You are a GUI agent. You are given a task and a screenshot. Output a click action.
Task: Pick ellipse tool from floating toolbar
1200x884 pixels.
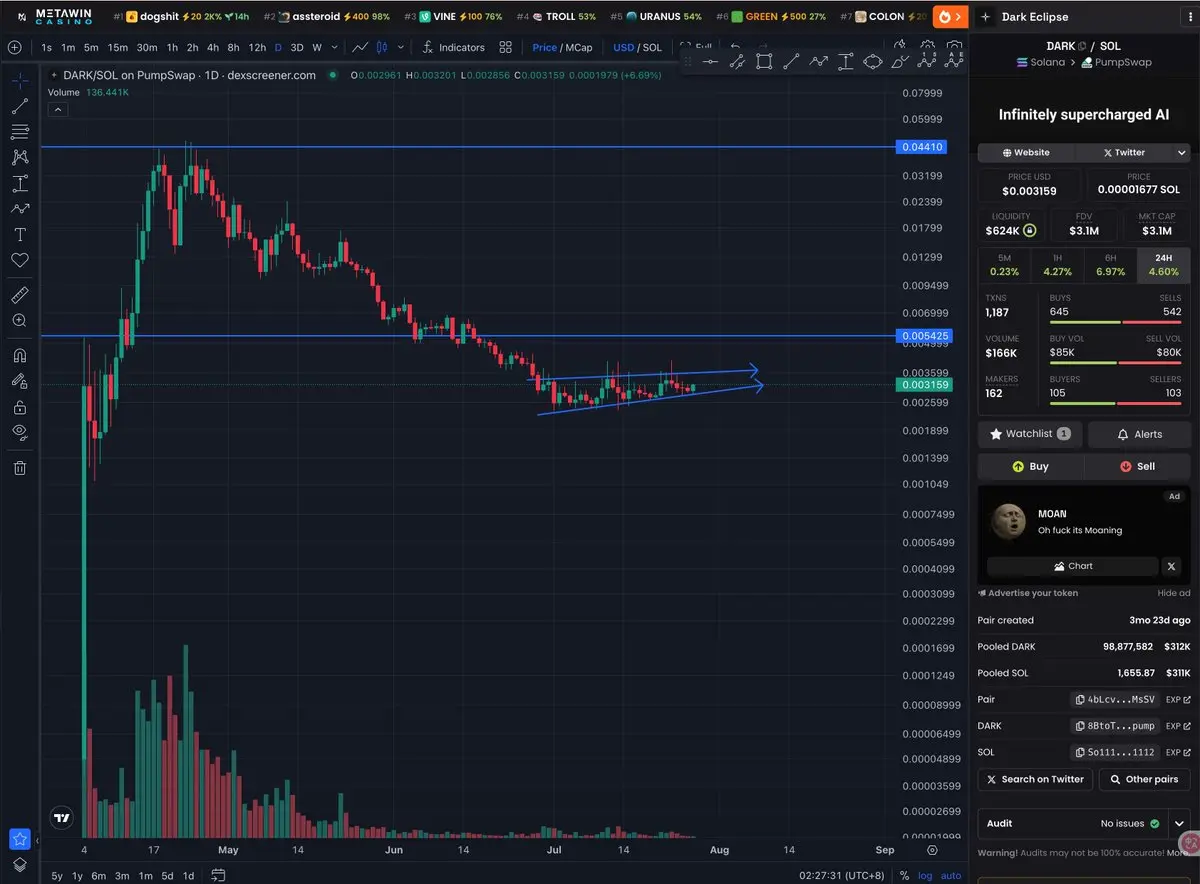coord(872,61)
